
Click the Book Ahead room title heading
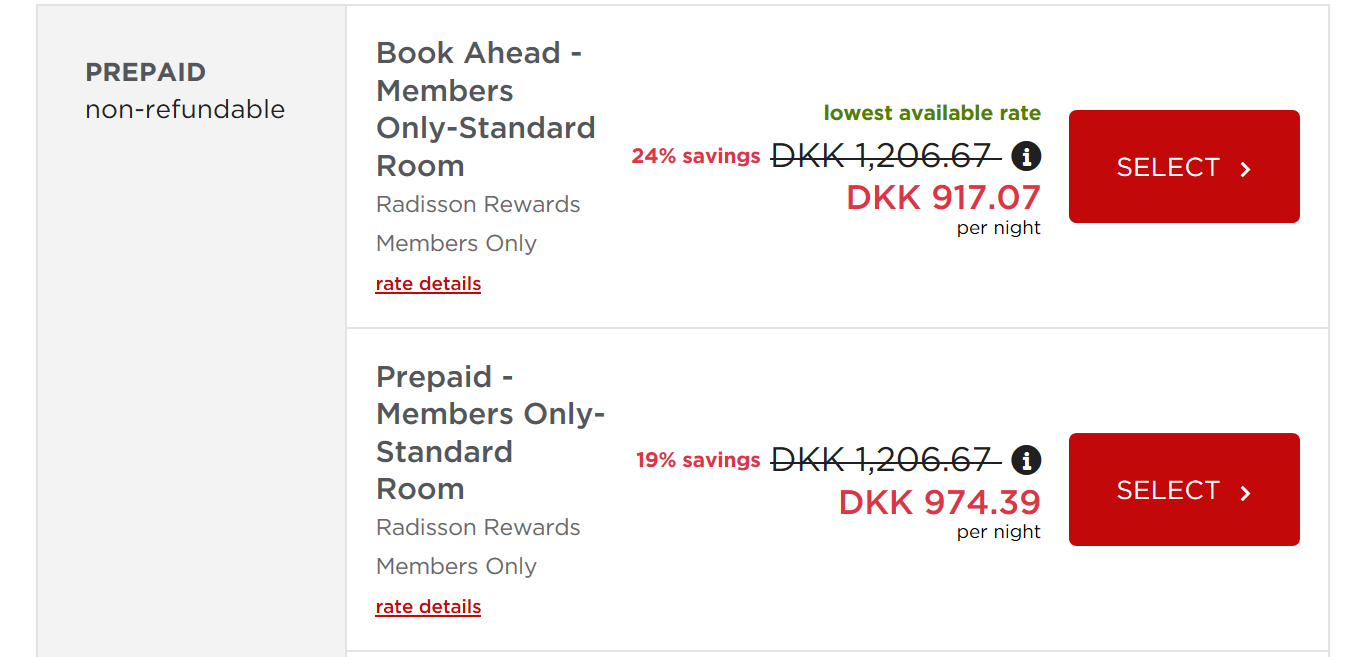point(486,109)
